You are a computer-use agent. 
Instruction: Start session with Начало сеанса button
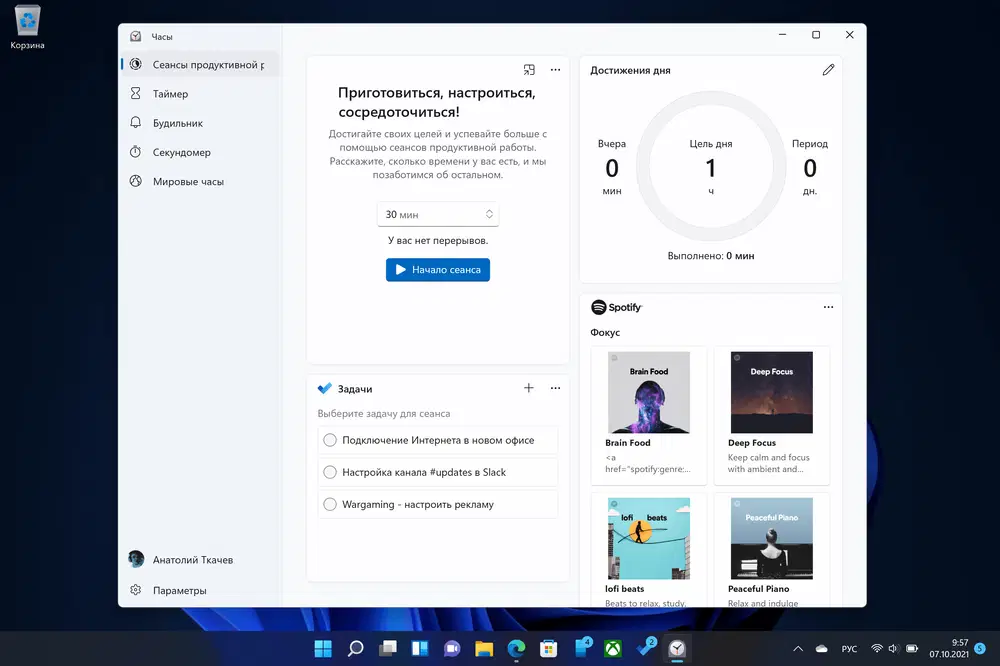point(438,270)
